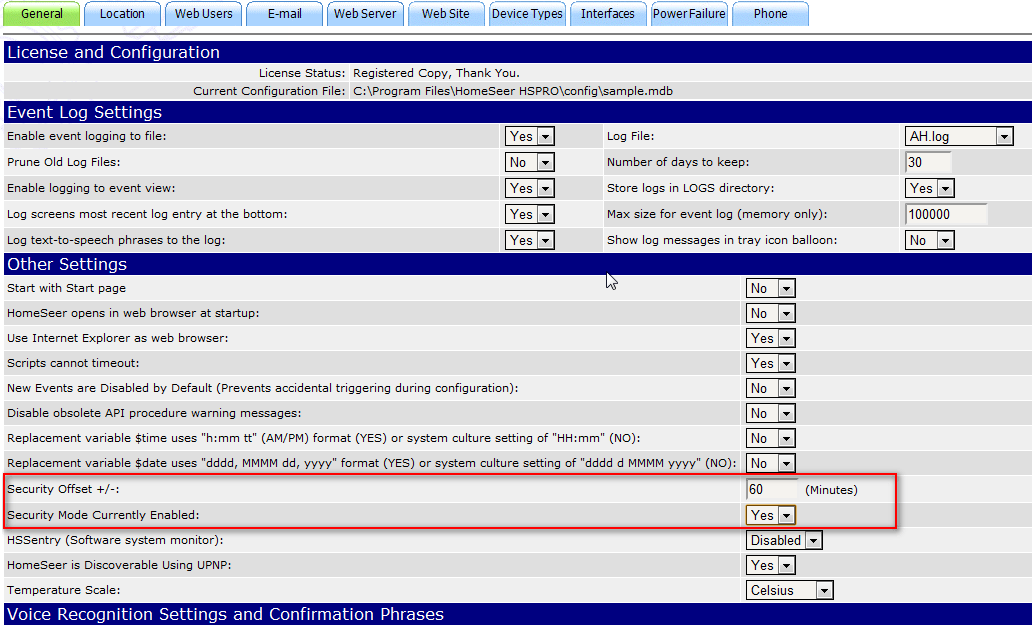Click 'Registered Copy, Thank You.' license text
The height and width of the screenshot is (626, 1032).
coord(436,73)
